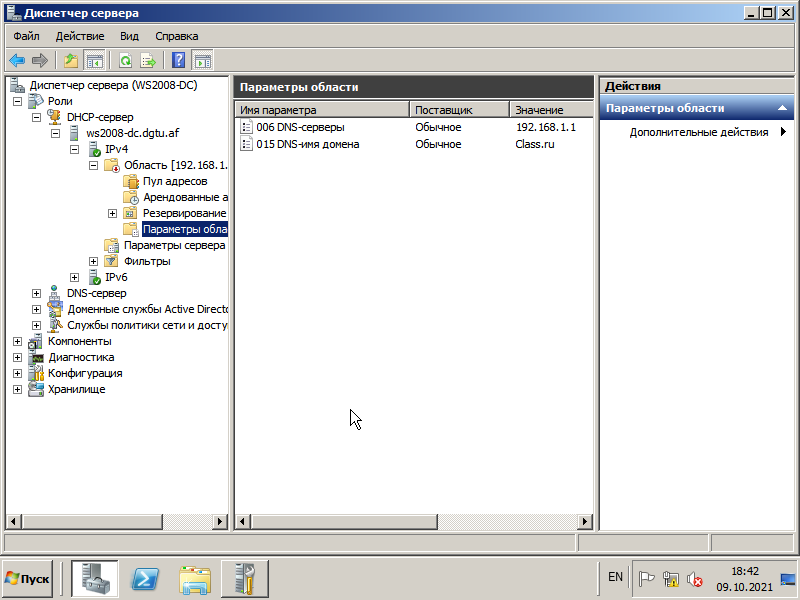Expand the Компоненты node
The height and width of the screenshot is (600, 800).
pyautogui.click(x=17, y=341)
